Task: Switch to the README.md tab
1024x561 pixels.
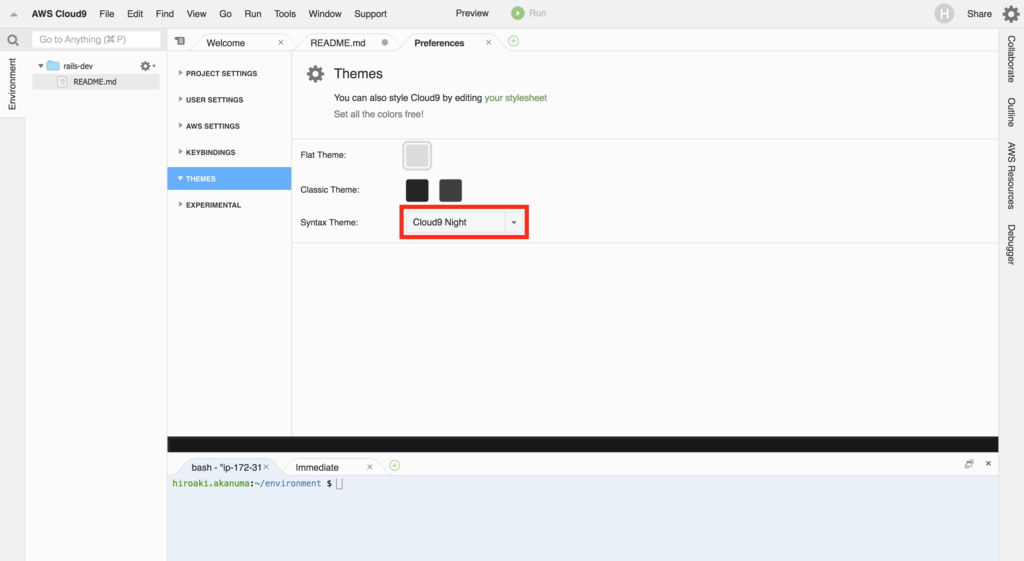Action: (338, 42)
